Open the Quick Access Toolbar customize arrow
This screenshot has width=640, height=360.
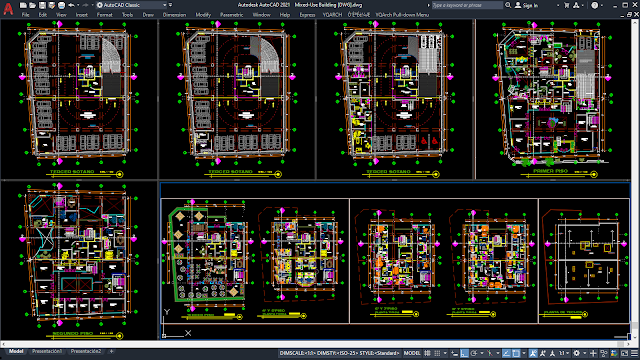coord(170,5)
